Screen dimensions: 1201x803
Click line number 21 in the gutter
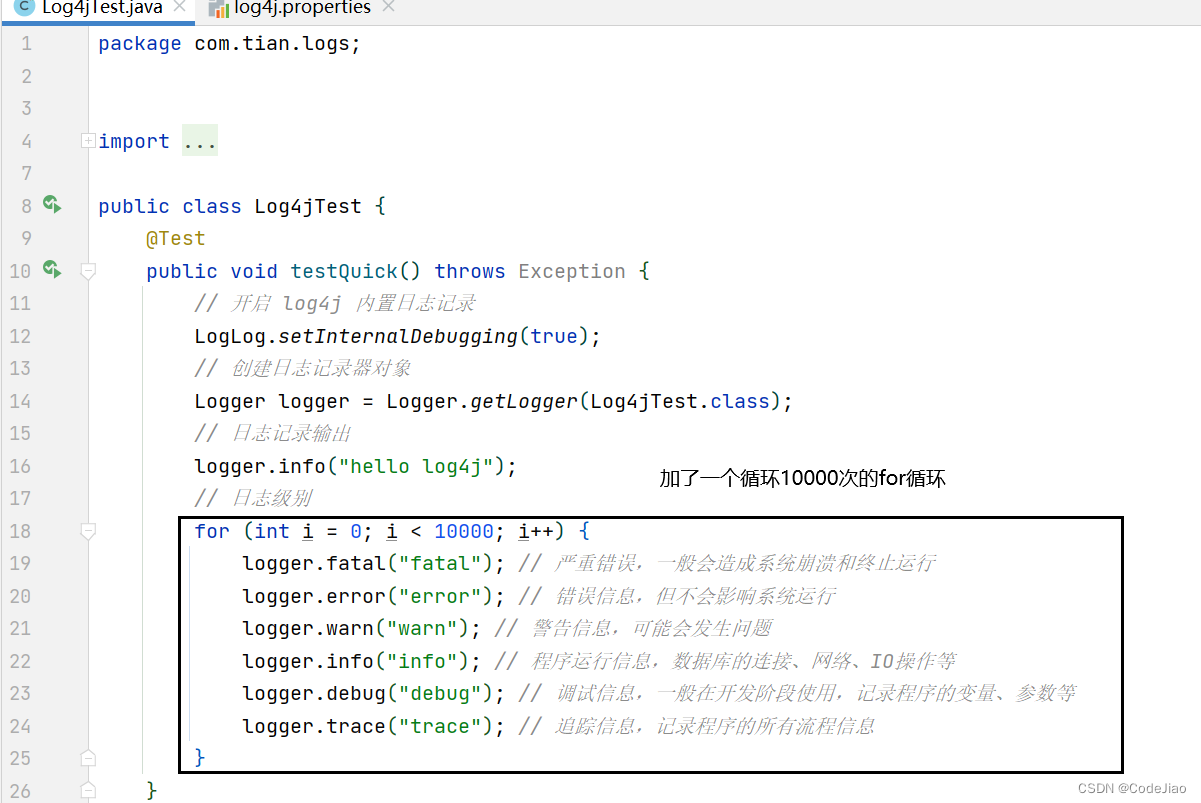[20, 628]
